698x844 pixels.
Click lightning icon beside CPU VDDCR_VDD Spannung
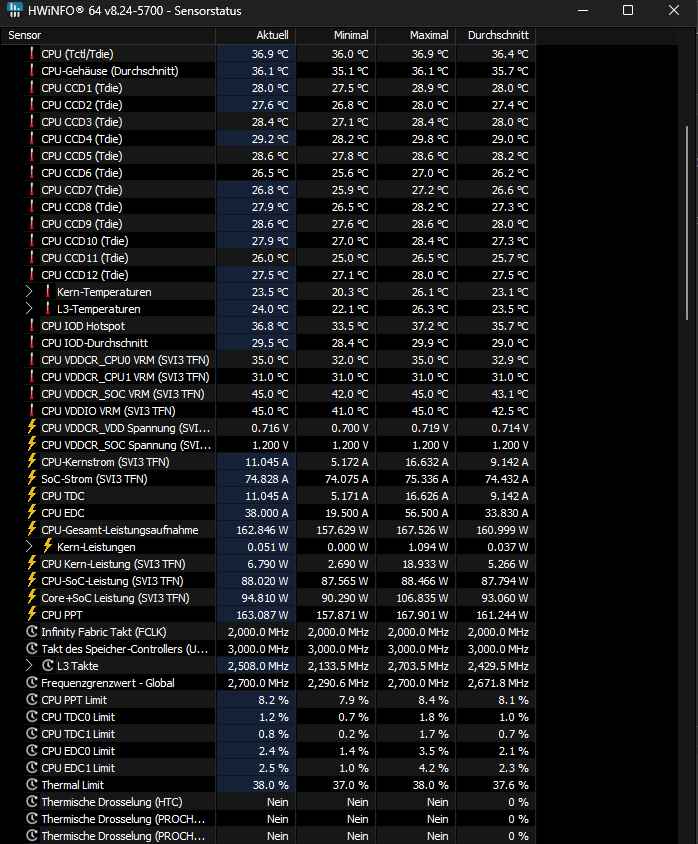coord(32,427)
